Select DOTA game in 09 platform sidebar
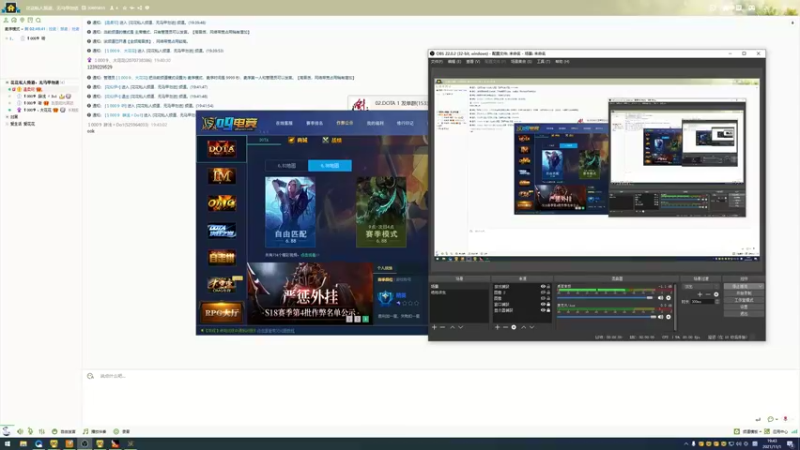800x450 pixels. 221,149
